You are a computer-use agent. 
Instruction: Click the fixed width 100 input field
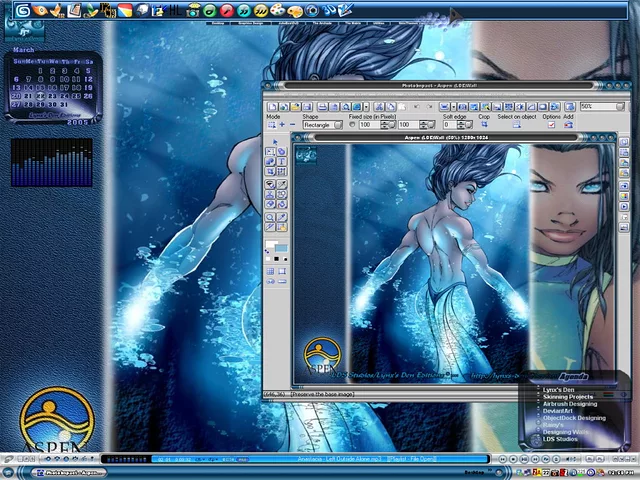tap(369, 125)
